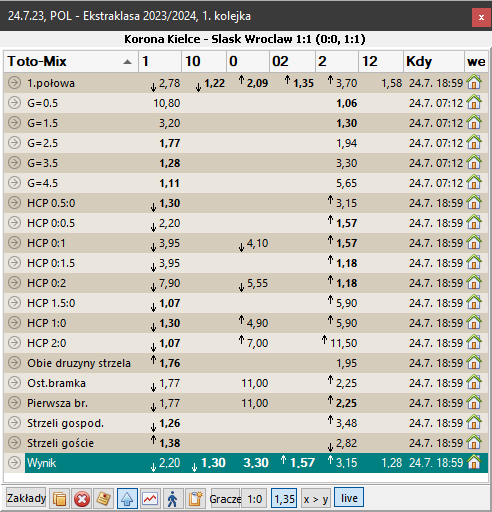Toggle the 1,35 filter button
This screenshot has height=512, width=492.
(x=284, y=499)
